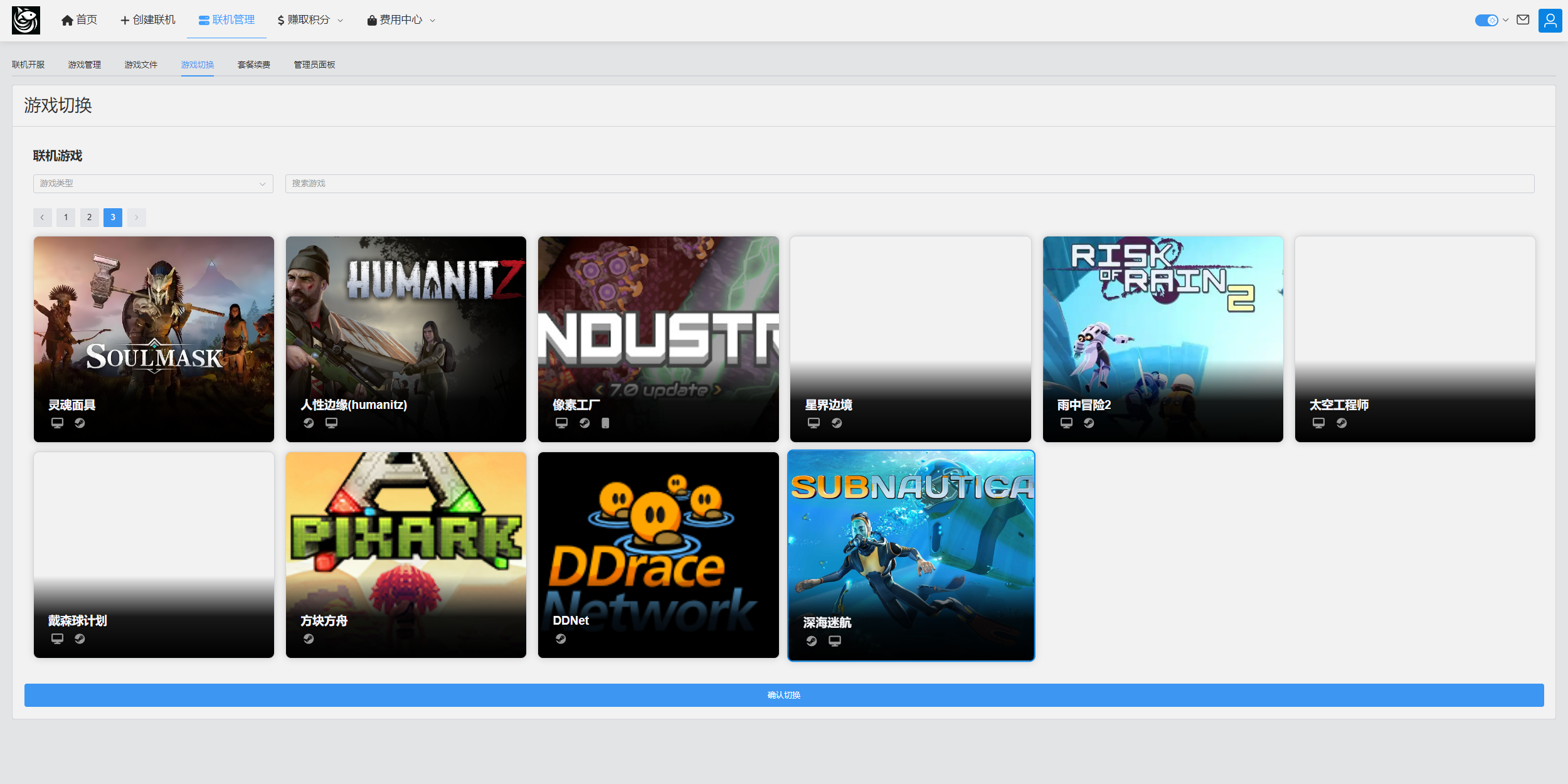The width and height of the screenshot is (1568, 784).
Task: Switch to the 联机开服 tab
Action: click(x=28, y=65)
